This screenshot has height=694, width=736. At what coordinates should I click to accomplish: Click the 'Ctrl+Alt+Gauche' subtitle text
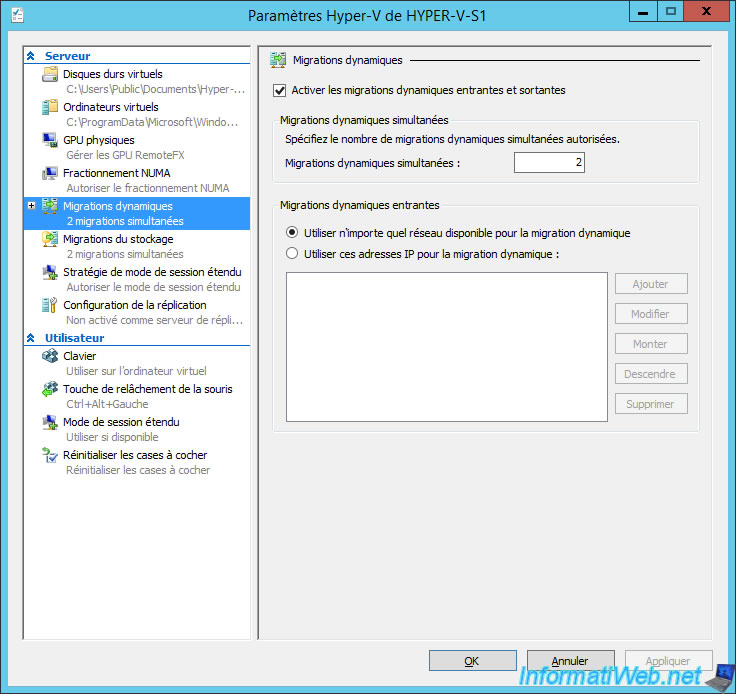107,404
